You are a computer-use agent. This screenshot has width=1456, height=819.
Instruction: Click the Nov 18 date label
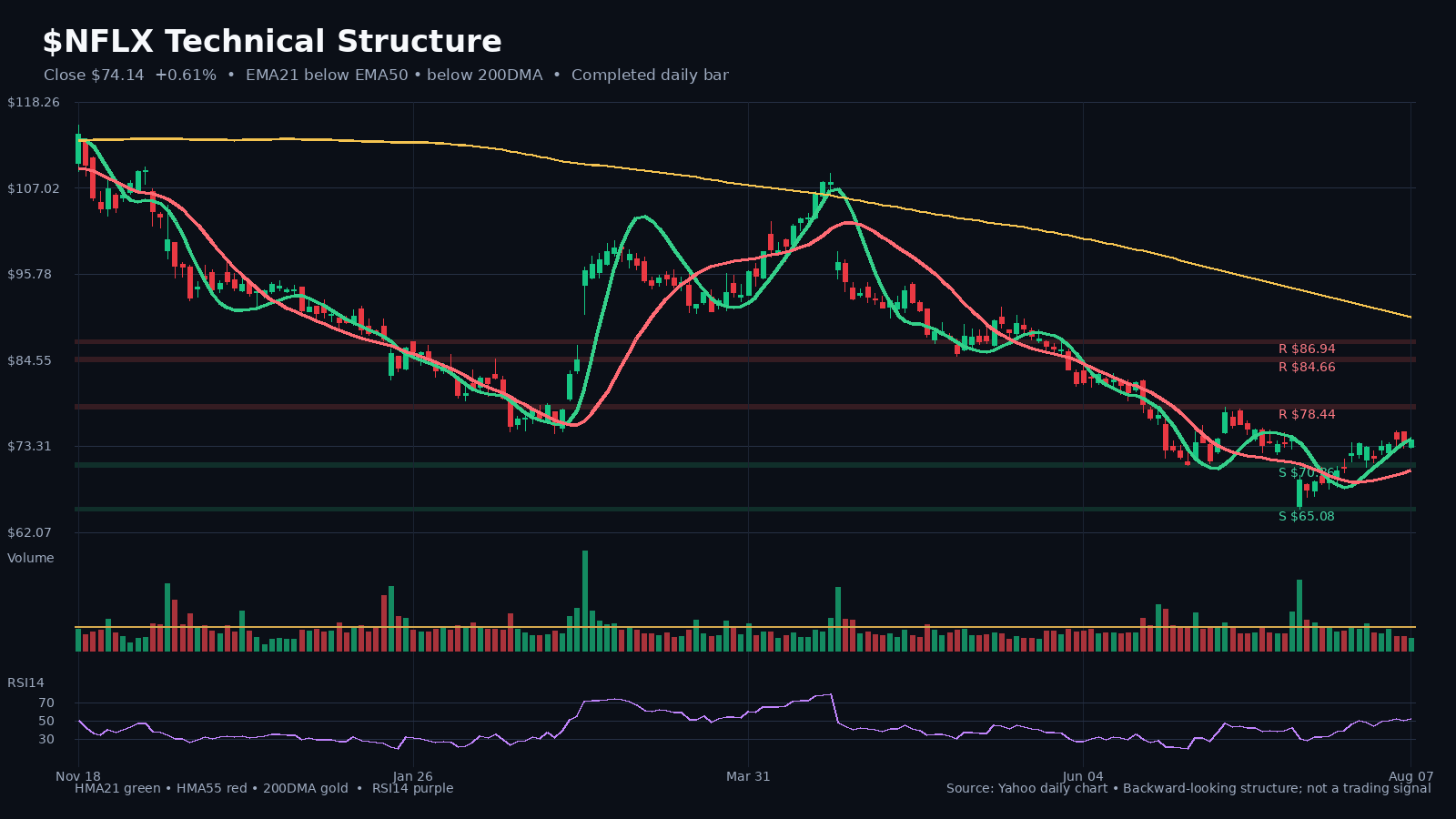tap(78, 776)
